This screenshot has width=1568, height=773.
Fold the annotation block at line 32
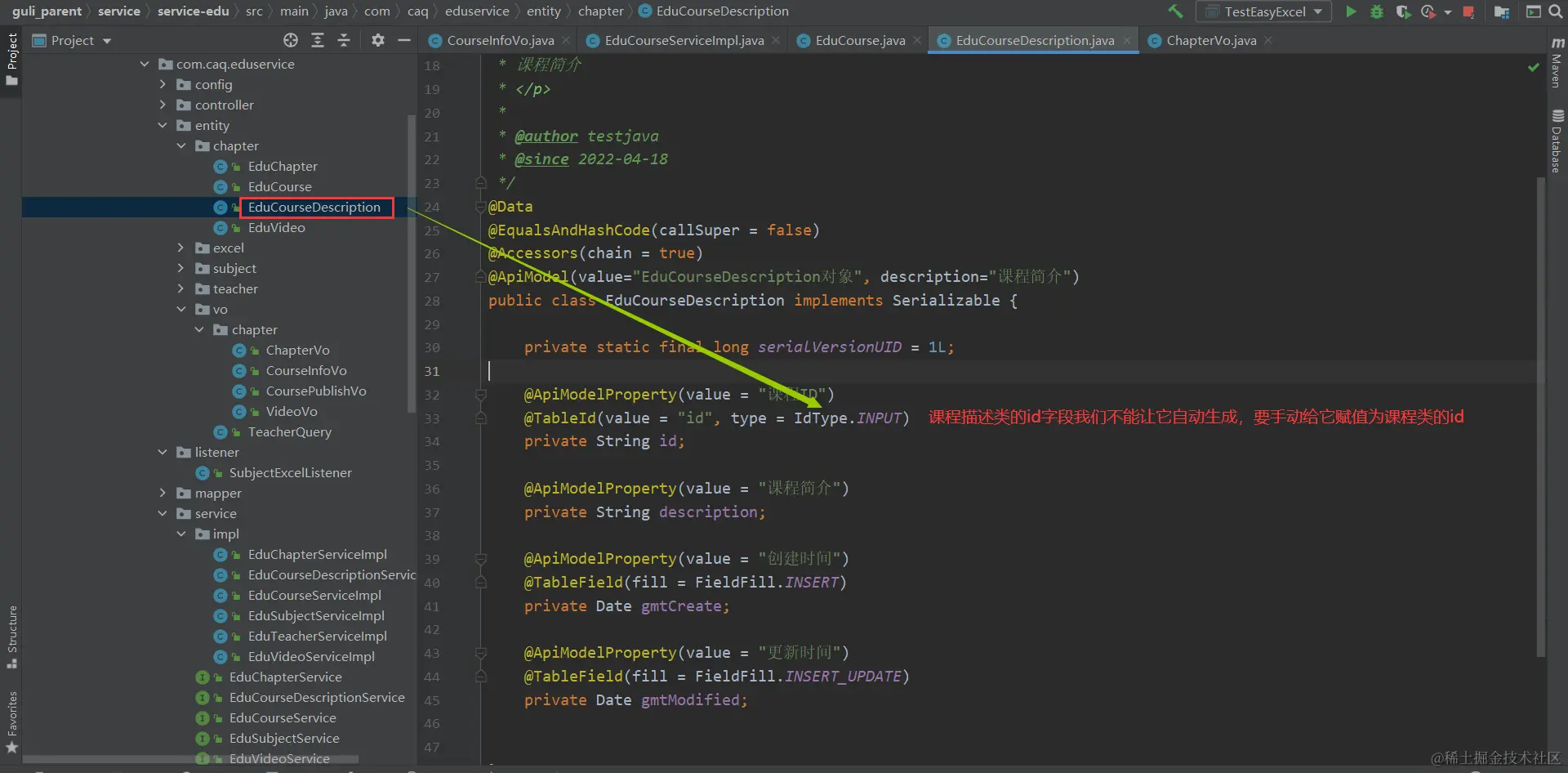pyautogui.click(x=481, y=395)
